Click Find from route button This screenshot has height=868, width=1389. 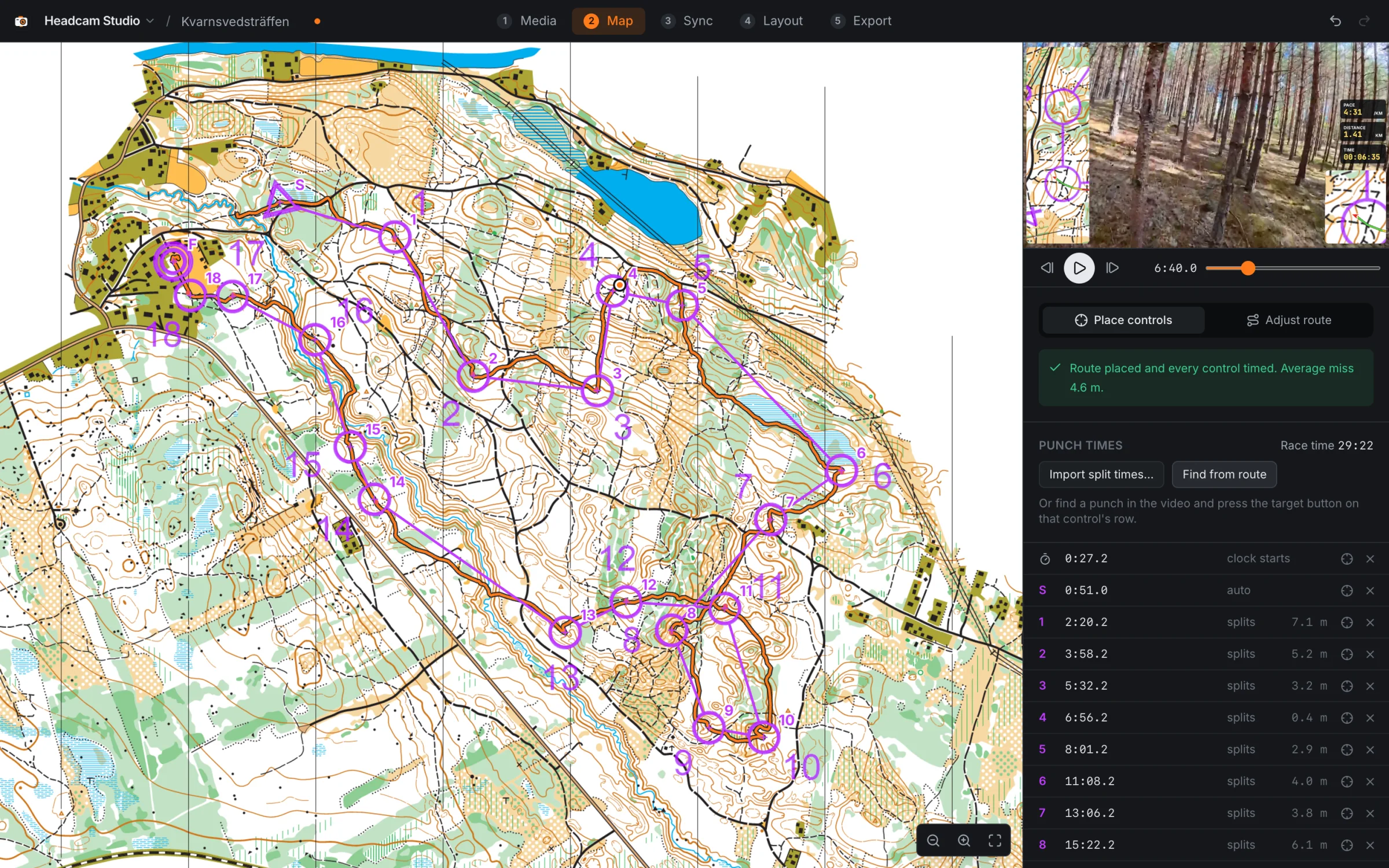coord(1224,475)
